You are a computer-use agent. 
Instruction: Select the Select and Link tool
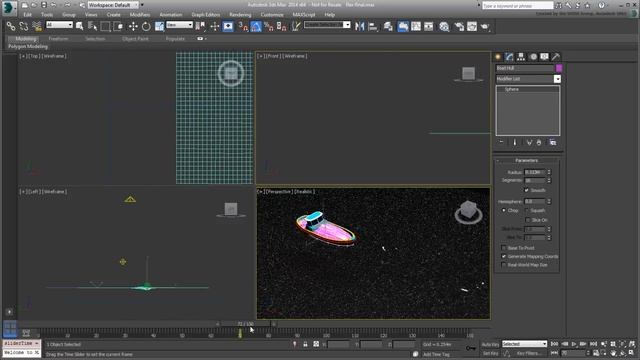pos(11,27)
